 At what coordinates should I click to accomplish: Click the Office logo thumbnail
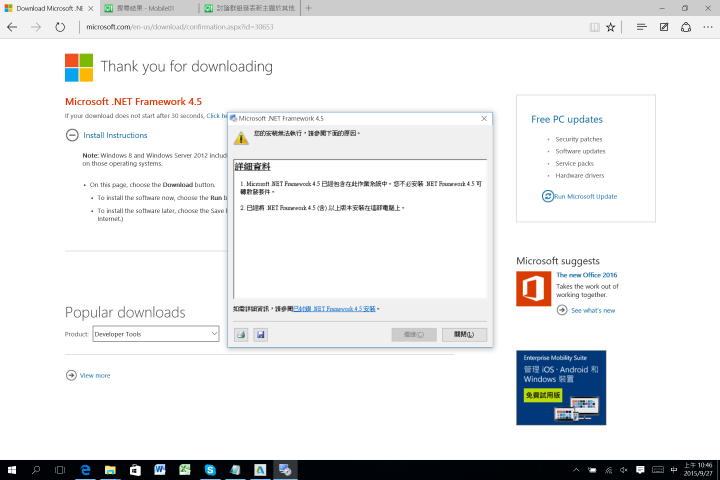click(534, 288)
